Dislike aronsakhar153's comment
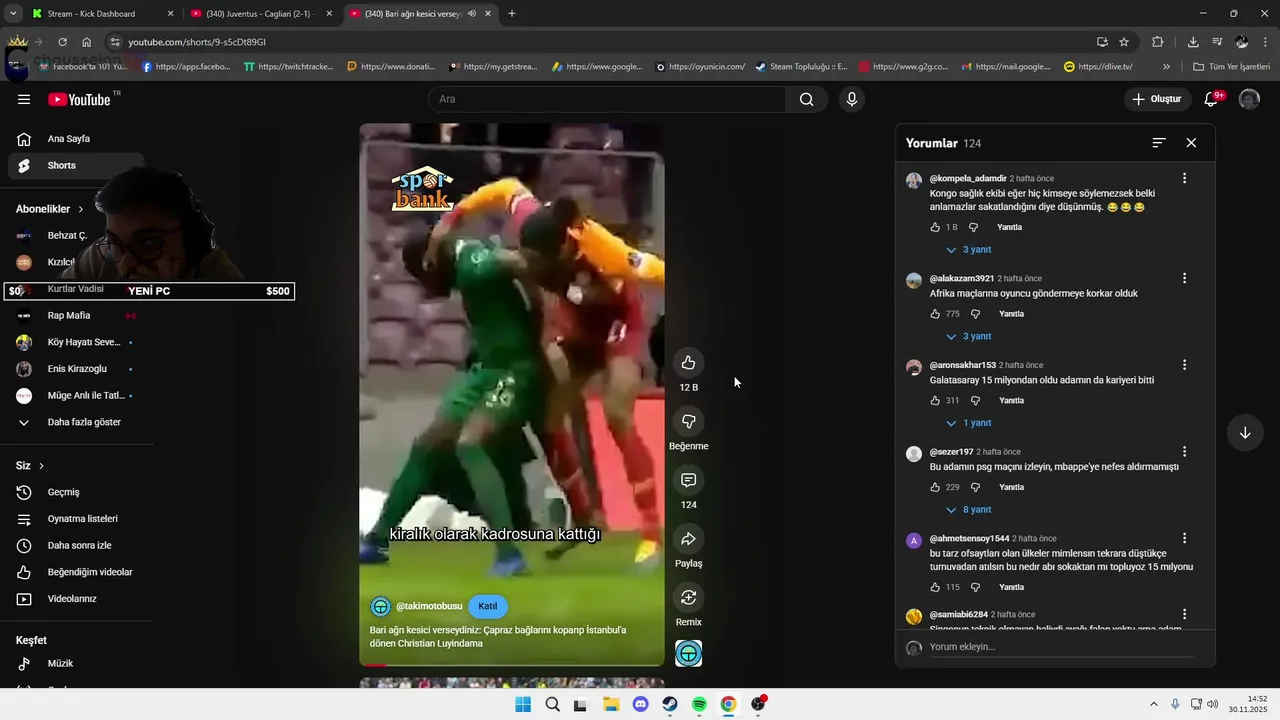 coord(974,401)
